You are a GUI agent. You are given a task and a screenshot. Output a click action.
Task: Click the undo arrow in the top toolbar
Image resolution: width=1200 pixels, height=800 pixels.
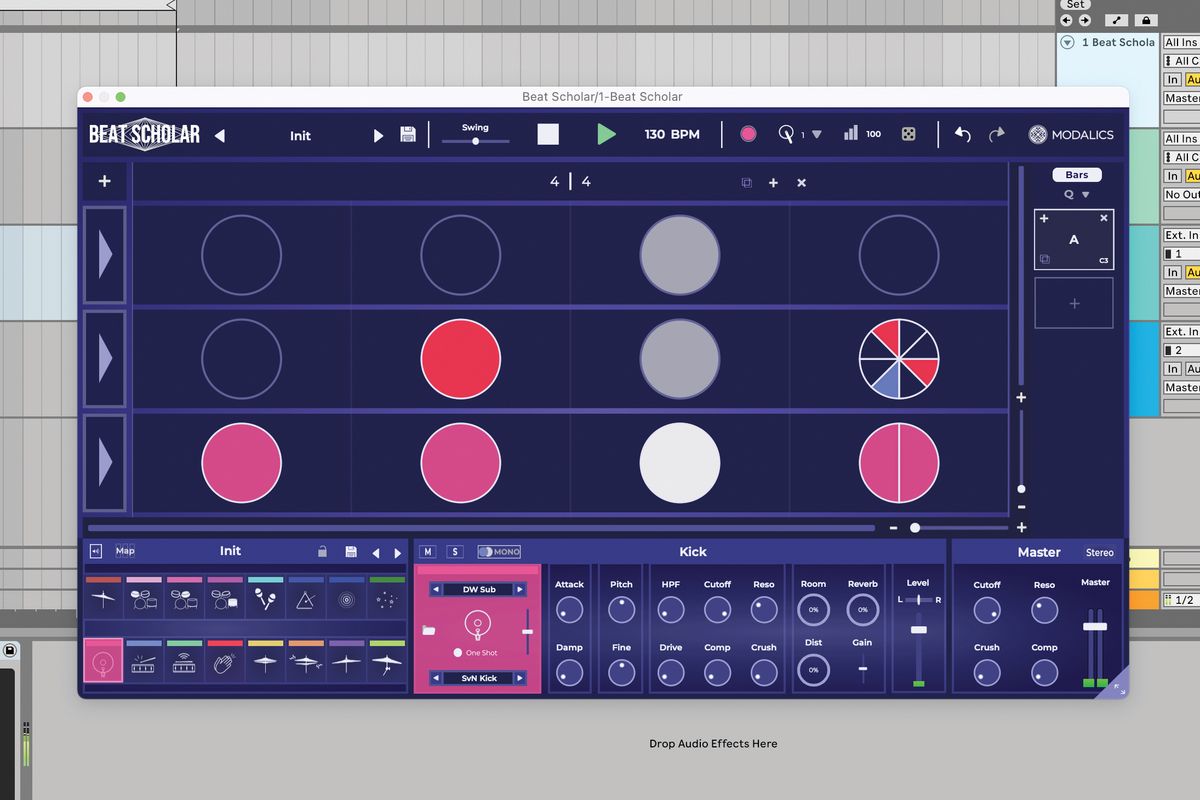coord(961,133)
